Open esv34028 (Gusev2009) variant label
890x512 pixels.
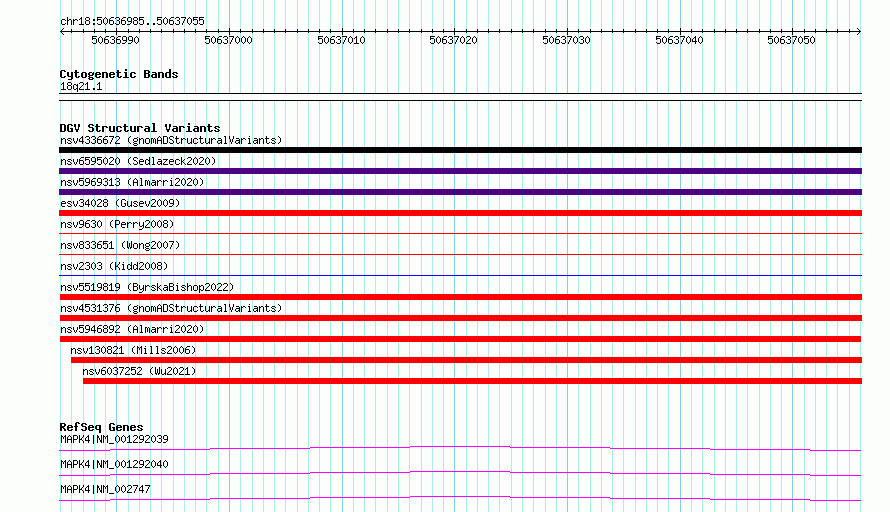click(120, 203)
